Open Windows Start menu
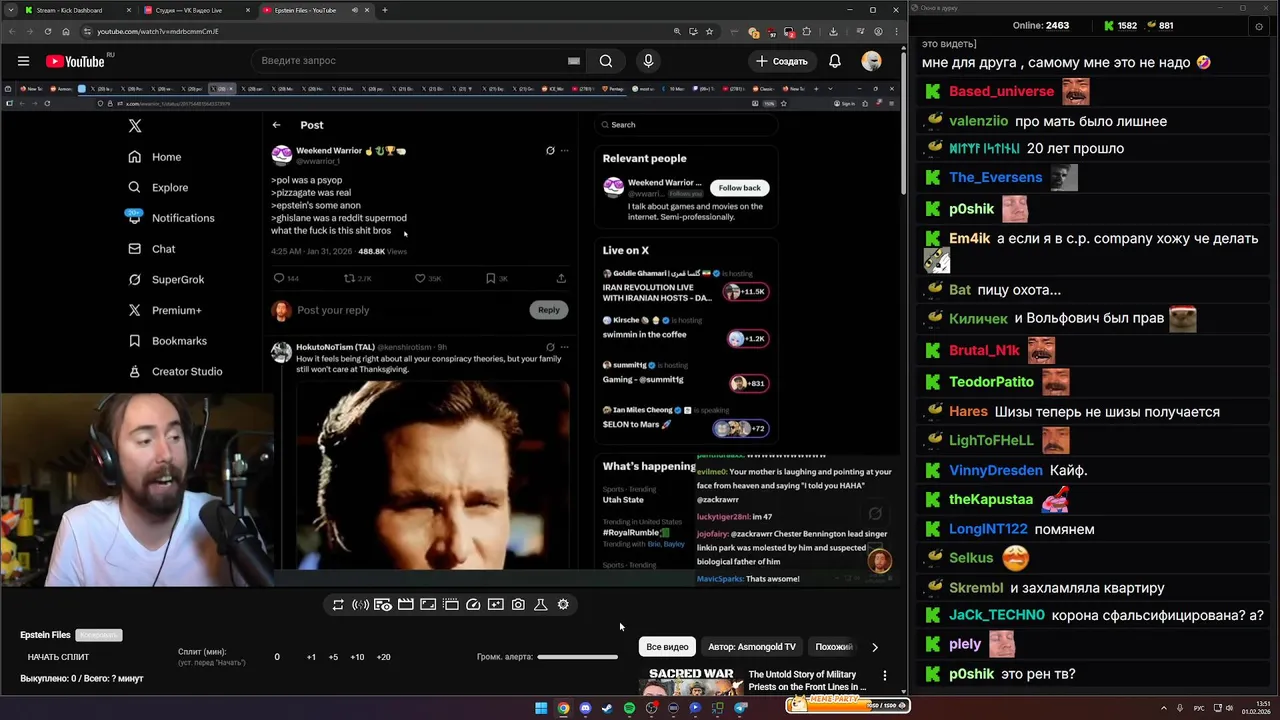The height and width of the screenshot is (720, 1280). [541, 708]
